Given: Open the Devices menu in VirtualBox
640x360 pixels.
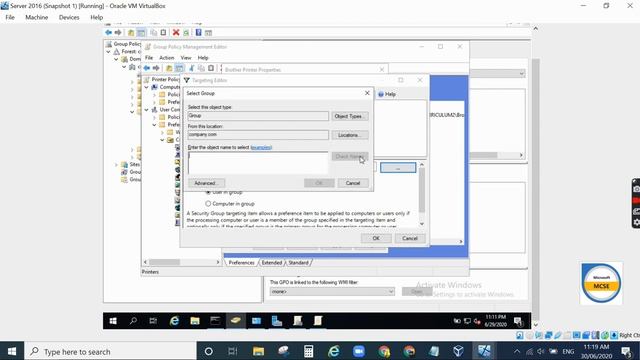Looking at the screenshot, I should point(69,17).
